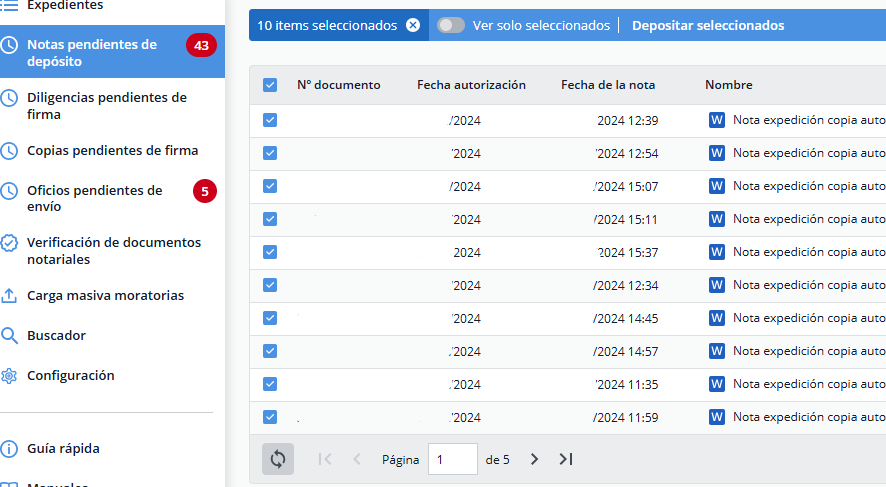Uncheck the row dated 15:07
Image resolution: width=886 pixels, height=487 pixels.
click(x=270, y=186)
